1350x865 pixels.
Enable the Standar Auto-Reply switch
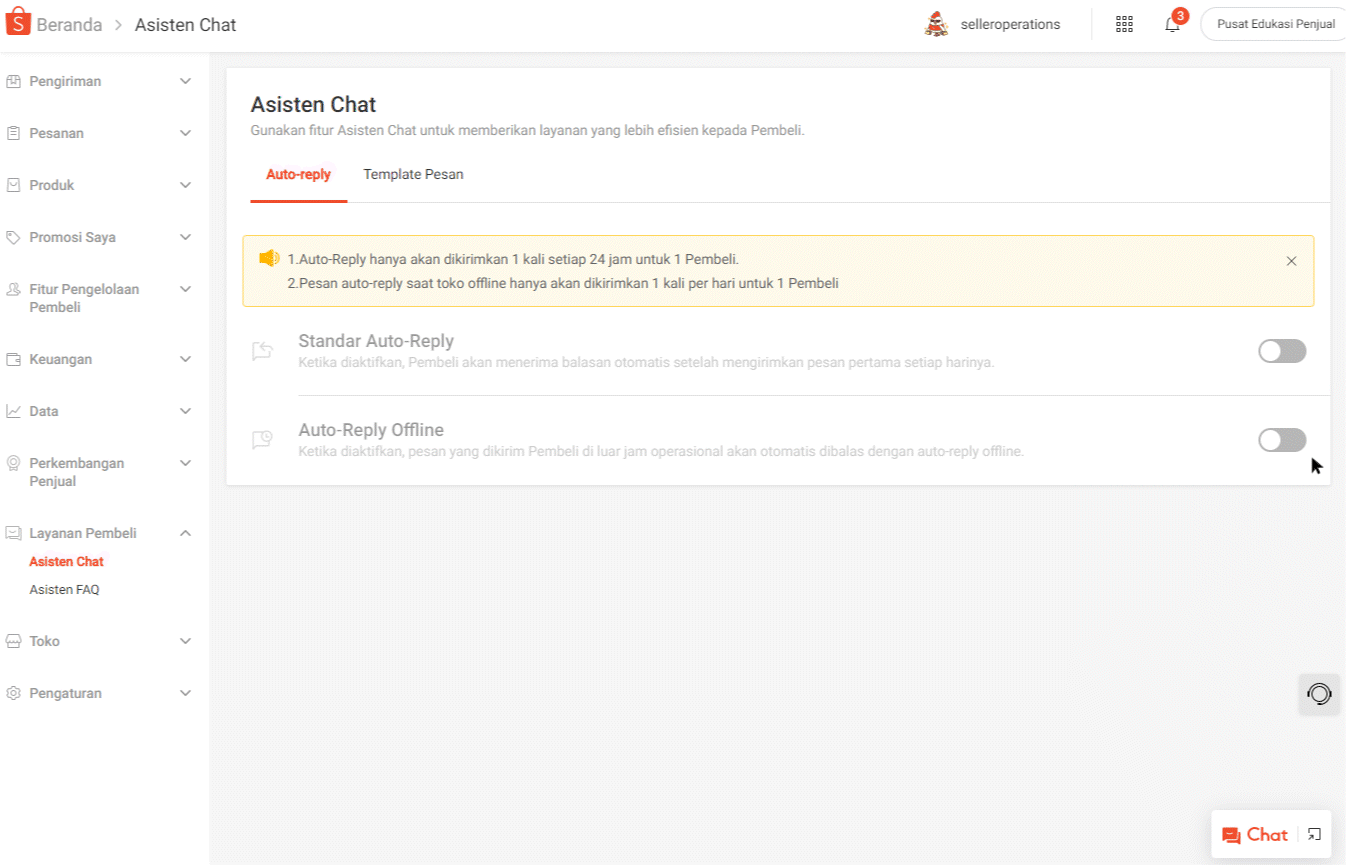pos(1282,350)
